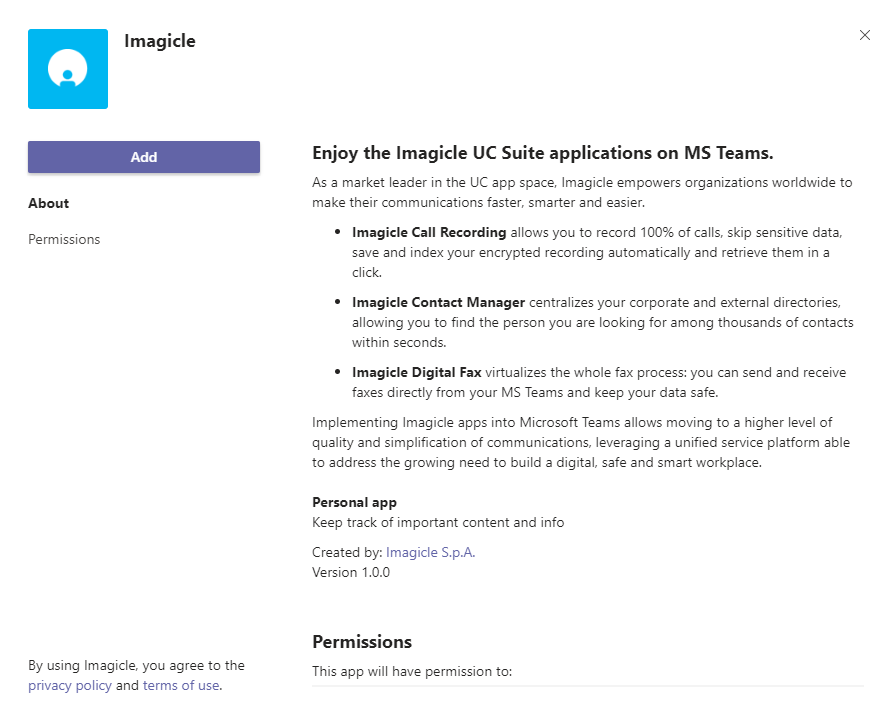Select the Imagicle Digital Fax bullet
Viewport: 880px width, 705px height.
pos(416,372)
